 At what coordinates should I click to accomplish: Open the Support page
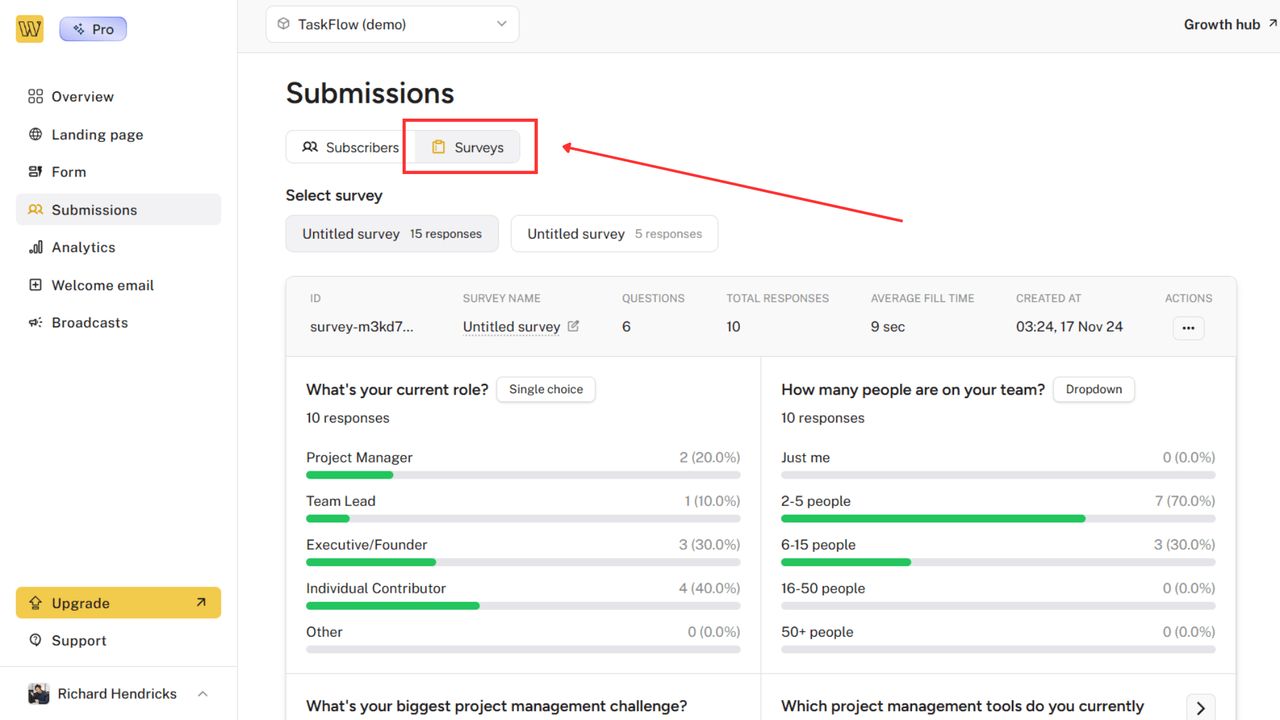point(78,641)
